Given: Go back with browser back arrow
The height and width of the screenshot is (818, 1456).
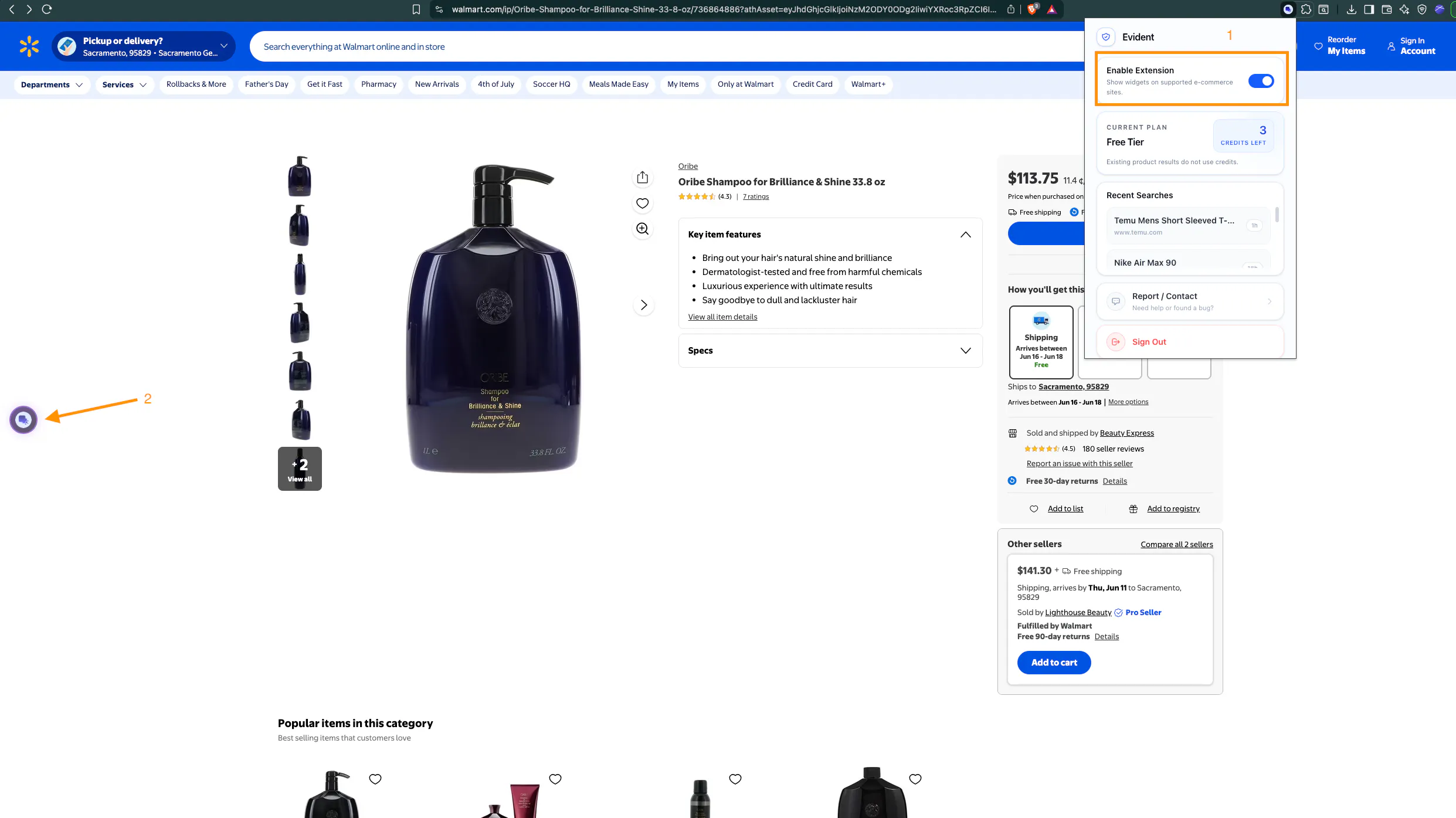Looking at the screenshot, I should (x=12, y=9).
